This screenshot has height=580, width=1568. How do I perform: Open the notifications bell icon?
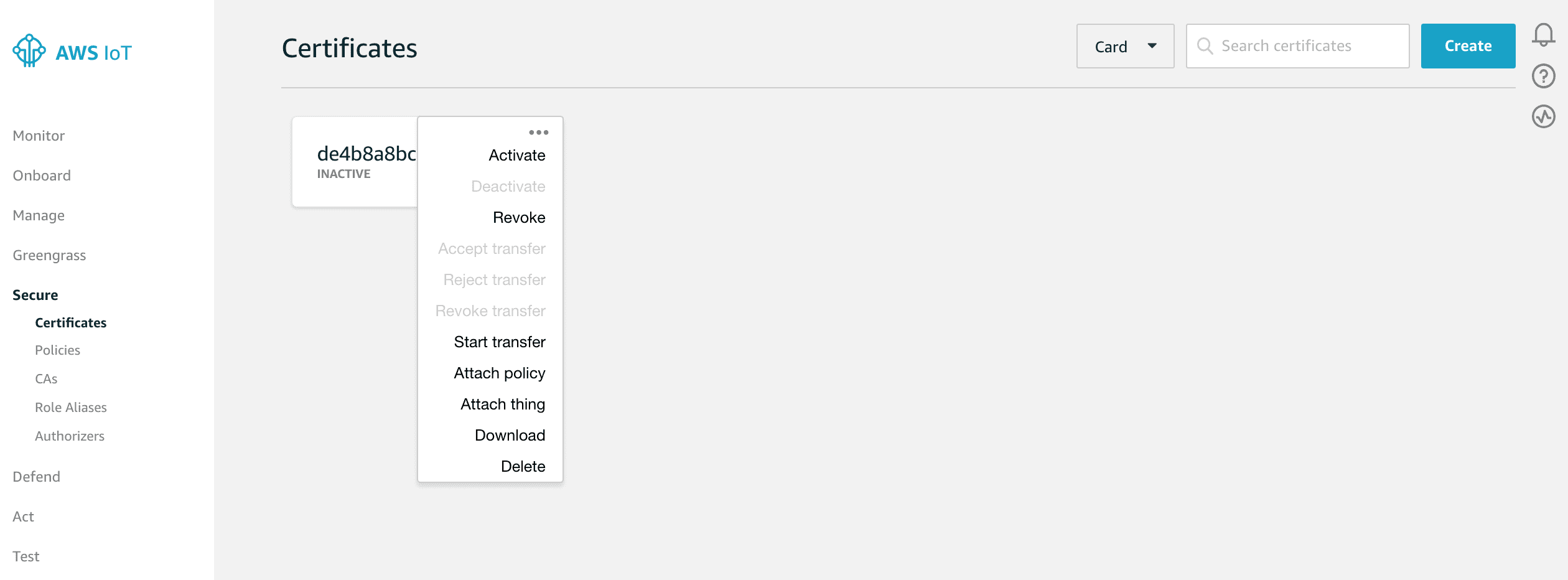coord(1543,35)
